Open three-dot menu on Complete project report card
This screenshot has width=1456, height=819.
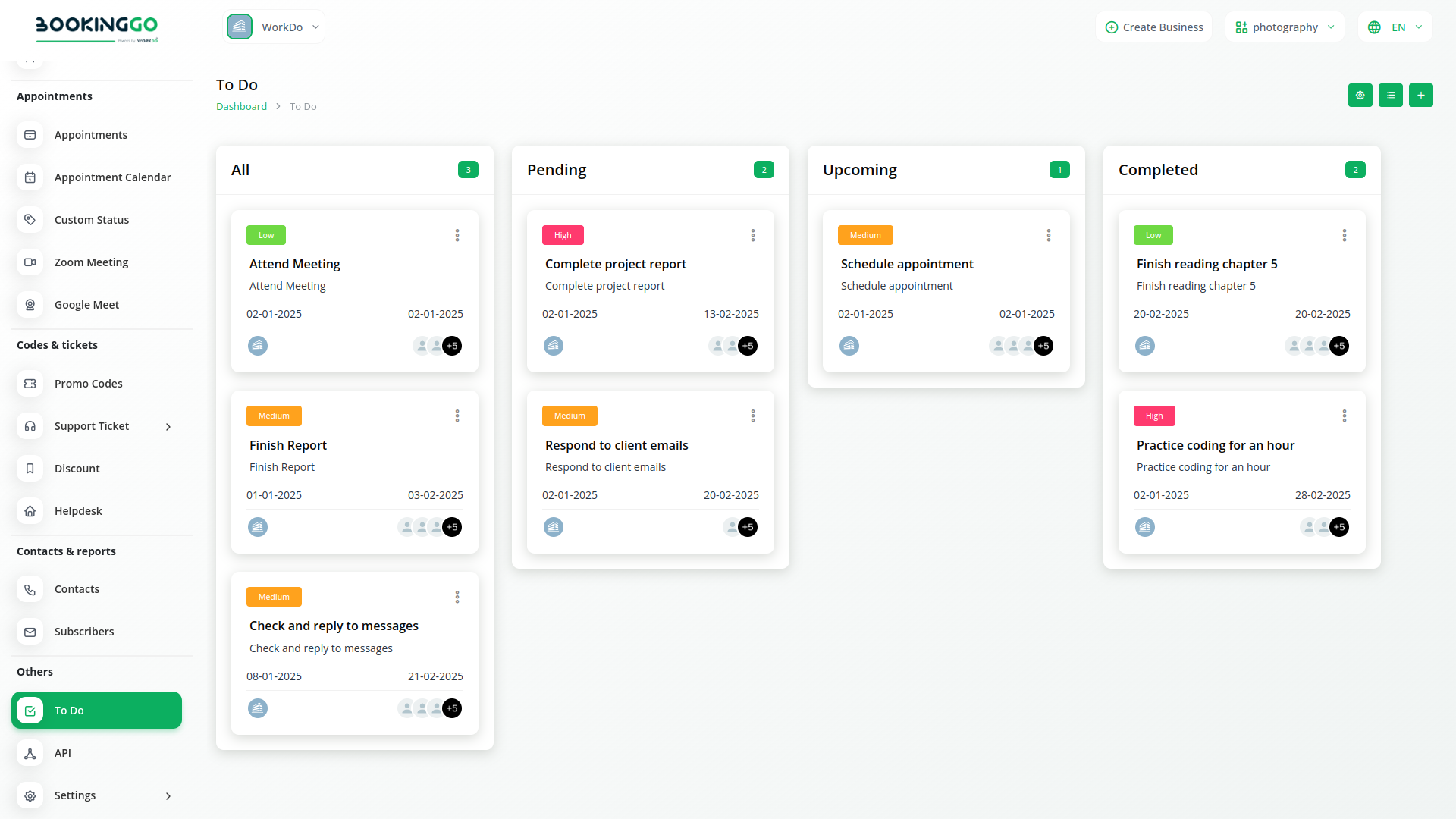click(753, 236)
